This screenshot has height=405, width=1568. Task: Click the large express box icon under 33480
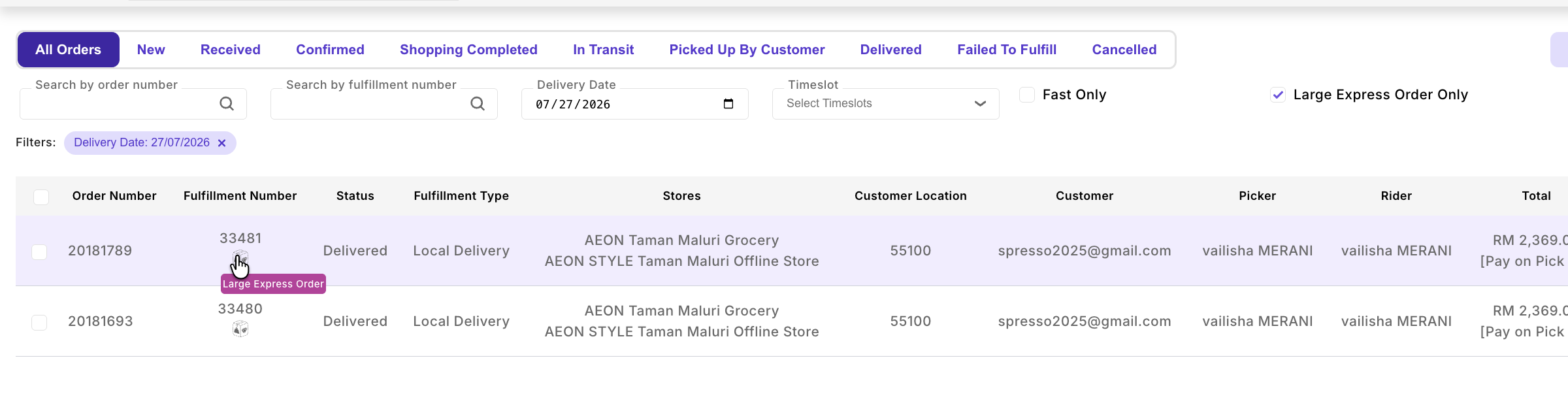(x=240, y=329)
